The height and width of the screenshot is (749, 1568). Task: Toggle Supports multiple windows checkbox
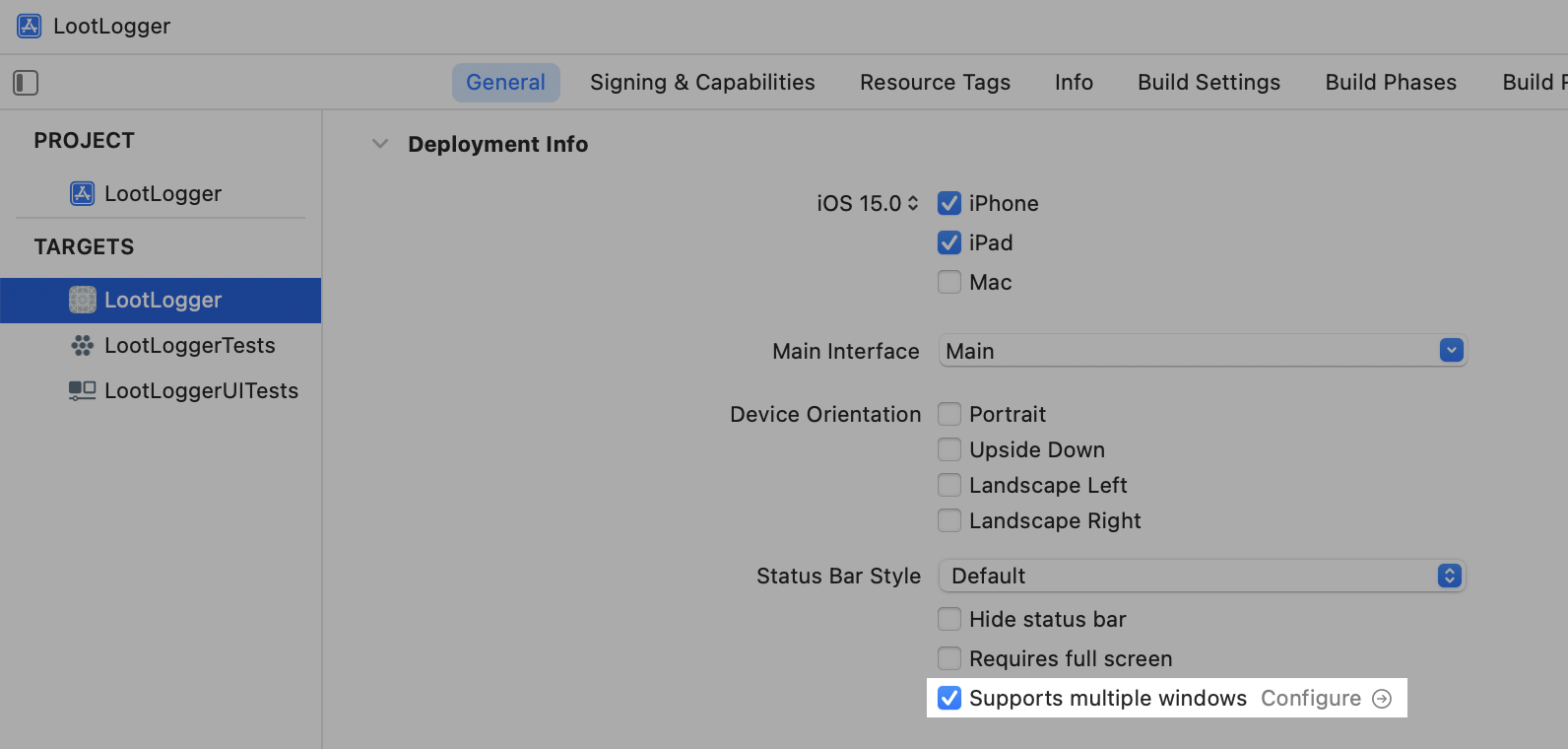click(949, 699)
